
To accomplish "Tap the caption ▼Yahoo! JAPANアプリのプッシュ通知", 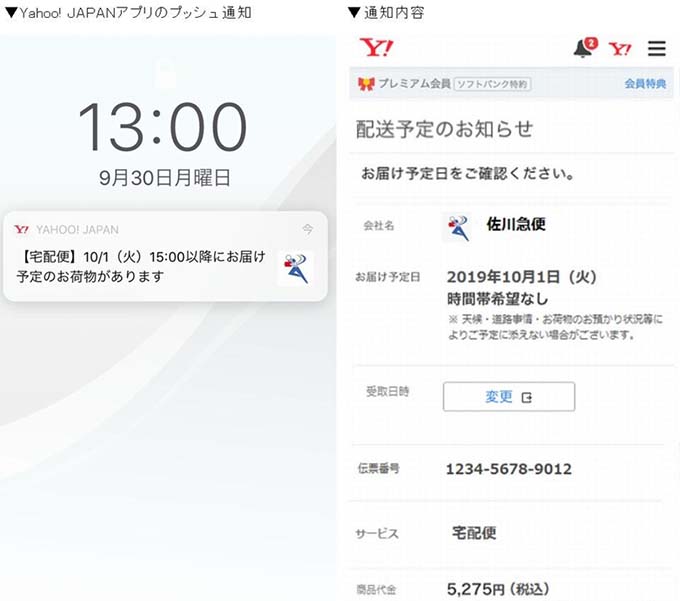I will pos(128,13).
